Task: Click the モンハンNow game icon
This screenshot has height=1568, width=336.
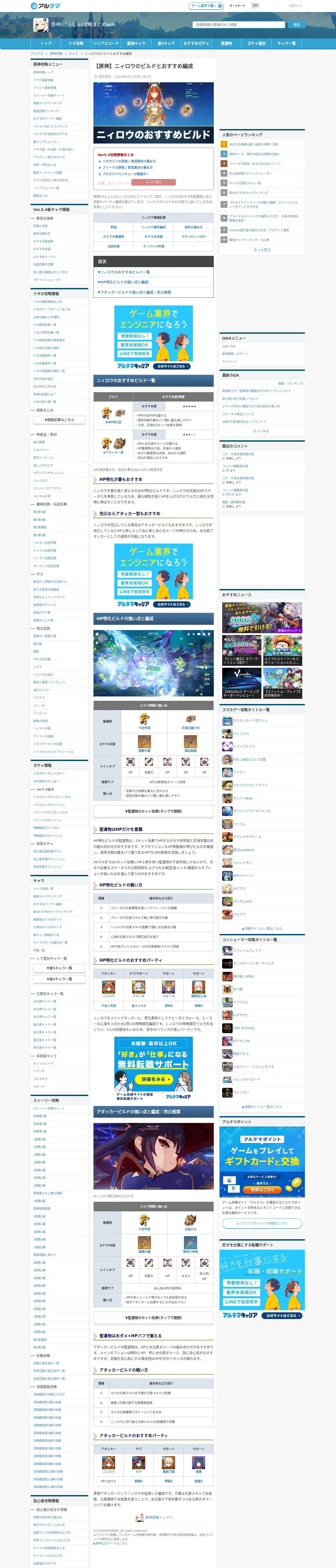Action: tap(227, 798)
